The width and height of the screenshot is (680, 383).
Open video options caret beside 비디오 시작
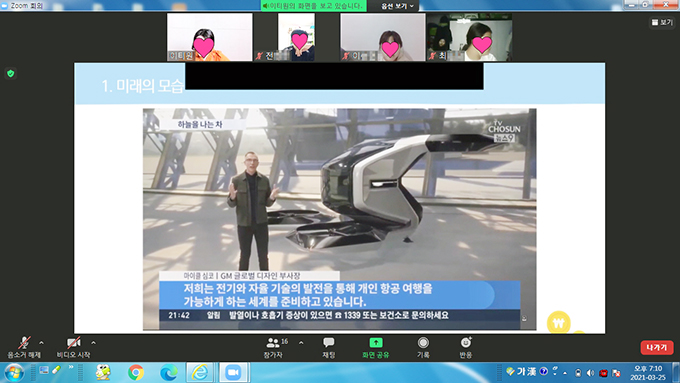coord(93,343)
